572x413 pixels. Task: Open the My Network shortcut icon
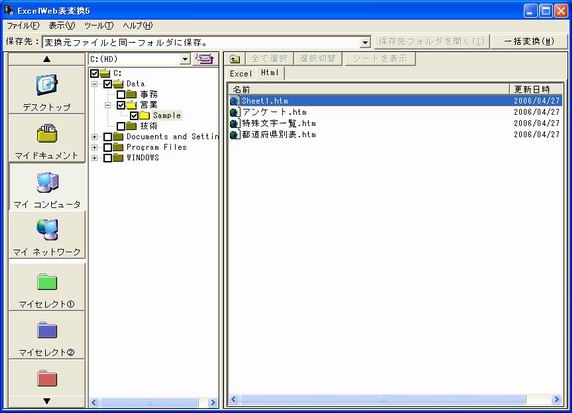[47, 229]
